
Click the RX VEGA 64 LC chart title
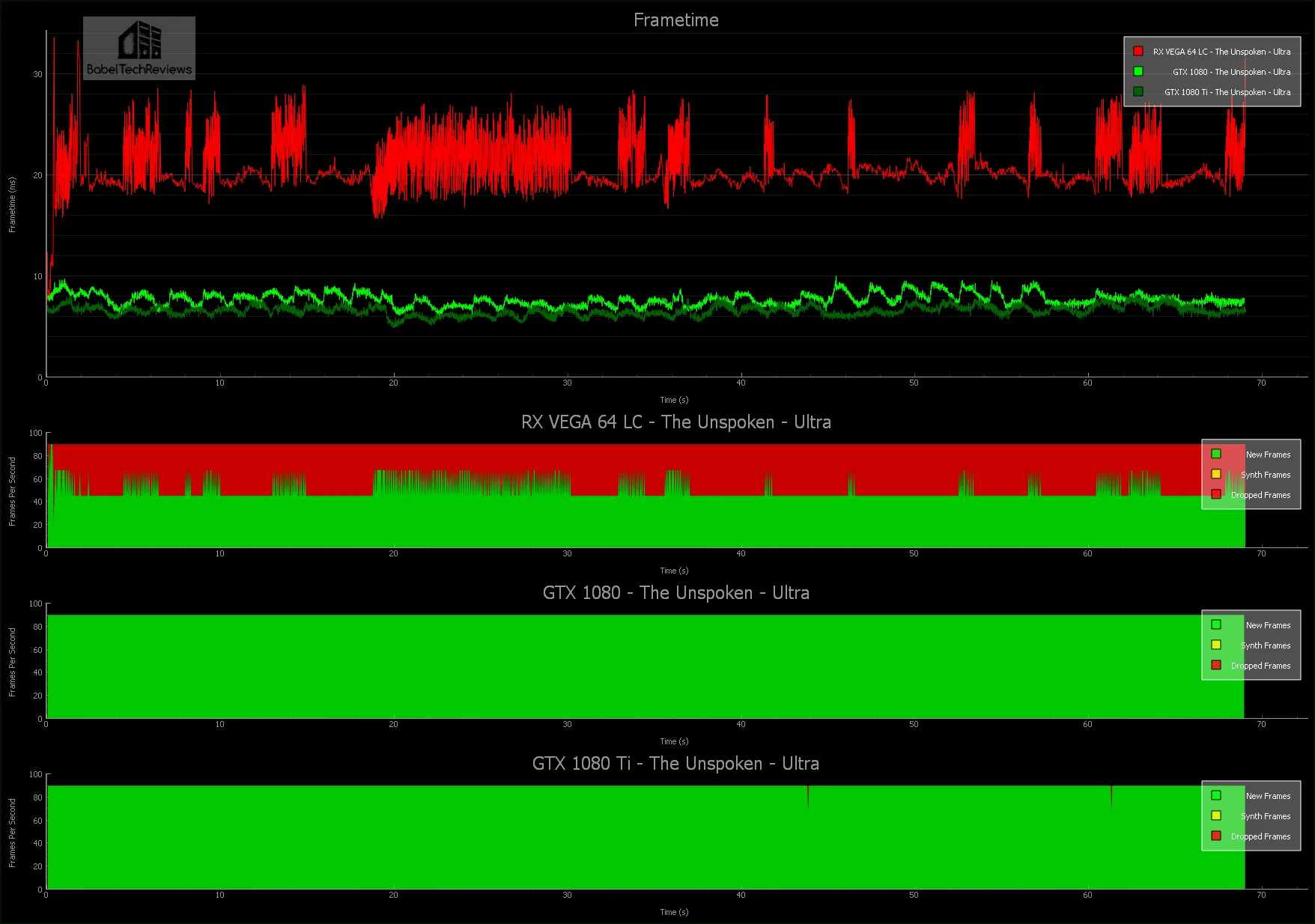(x=675, y=422)
